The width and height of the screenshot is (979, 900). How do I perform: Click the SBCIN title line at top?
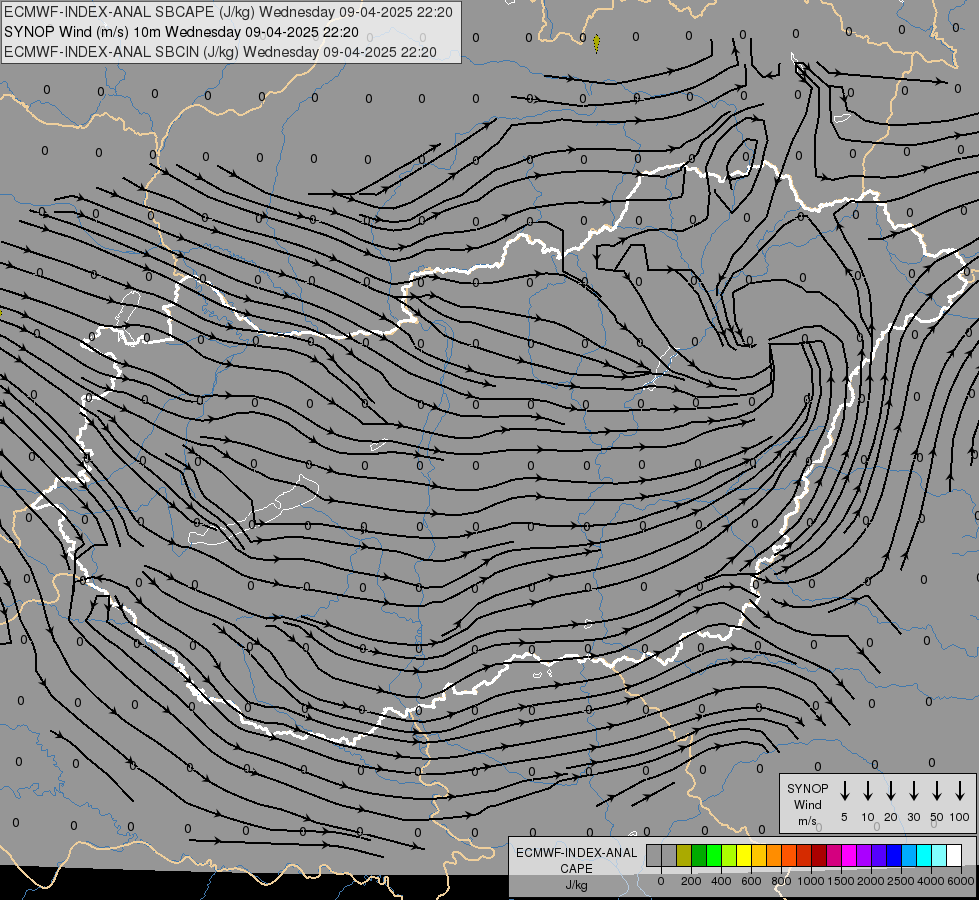(x=220, y=52)
